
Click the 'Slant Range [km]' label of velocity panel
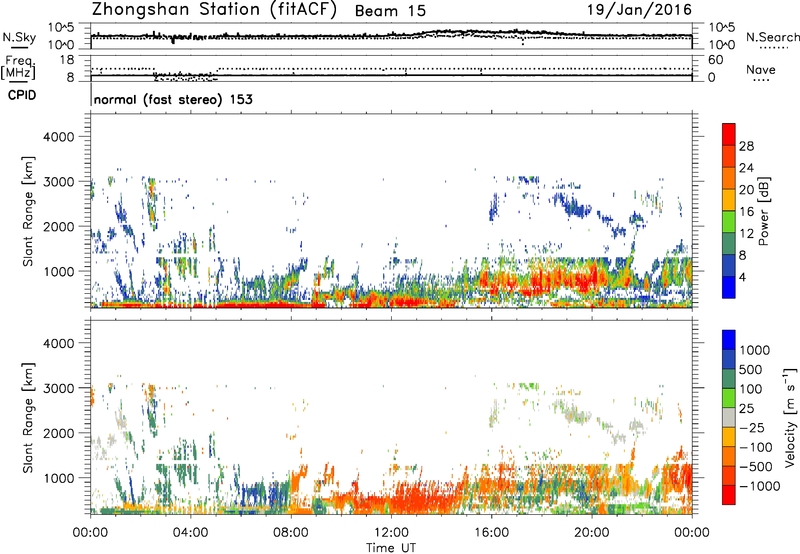(x=28, y=418)
